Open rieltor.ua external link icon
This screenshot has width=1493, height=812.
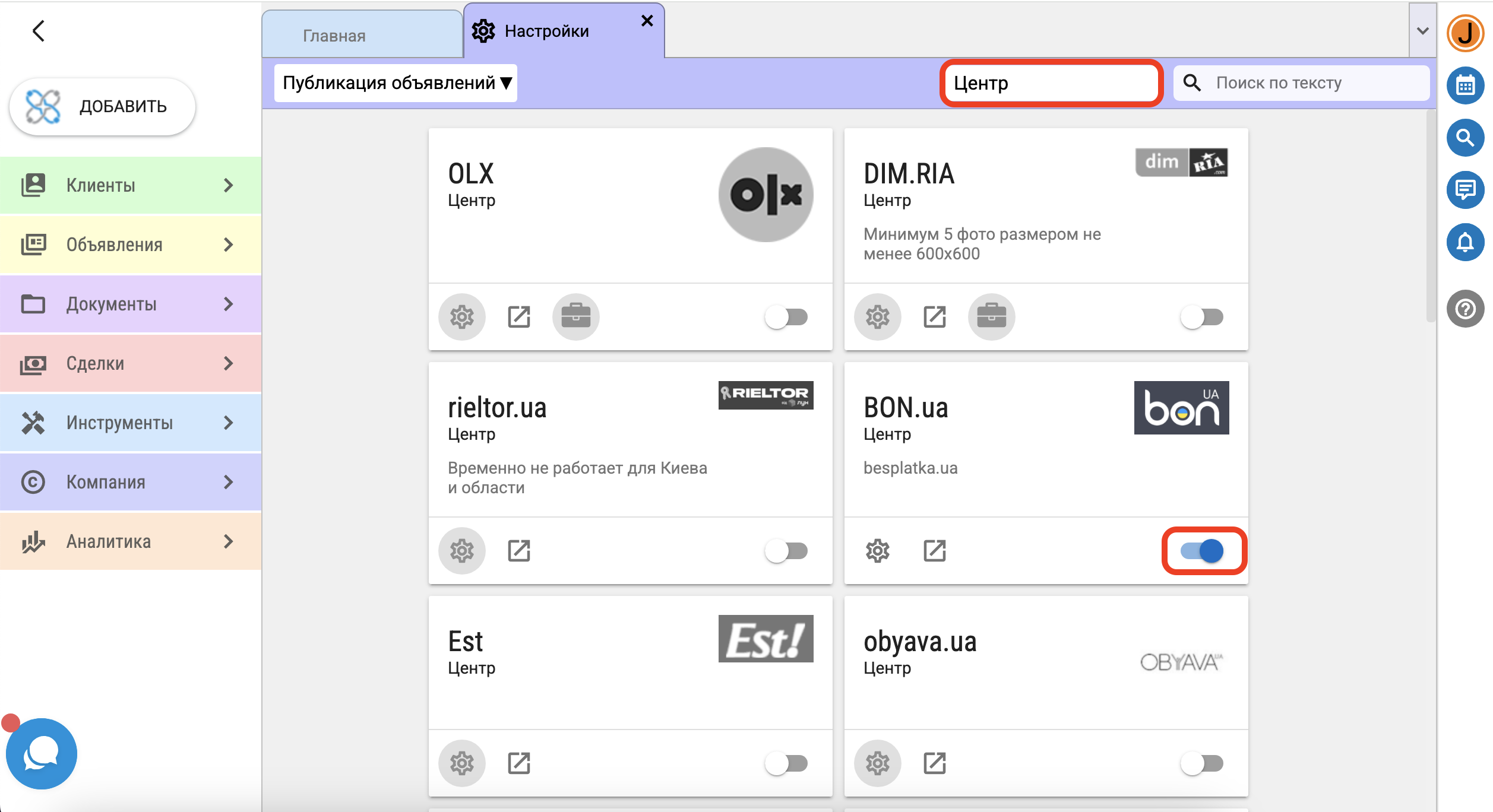pyautogui.click(x=518, y=551)
